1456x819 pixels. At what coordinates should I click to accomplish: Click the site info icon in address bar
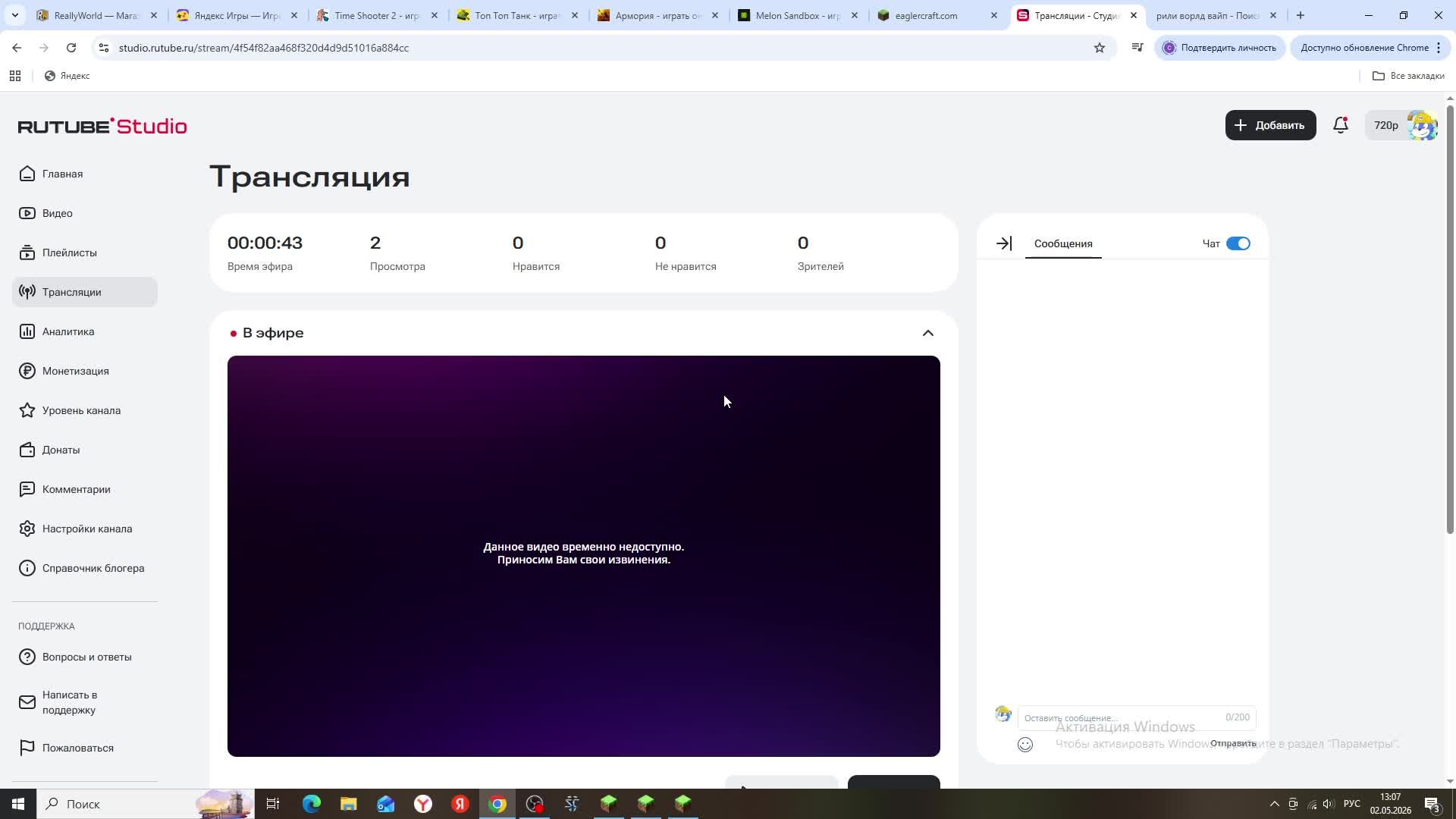click(x=104, y=48)
